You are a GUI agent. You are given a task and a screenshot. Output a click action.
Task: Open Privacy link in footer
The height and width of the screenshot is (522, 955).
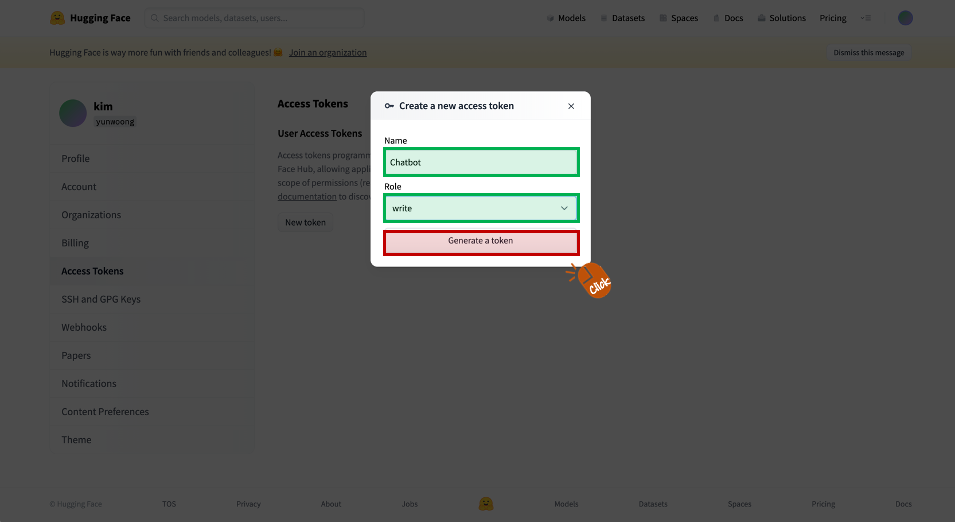248,504
